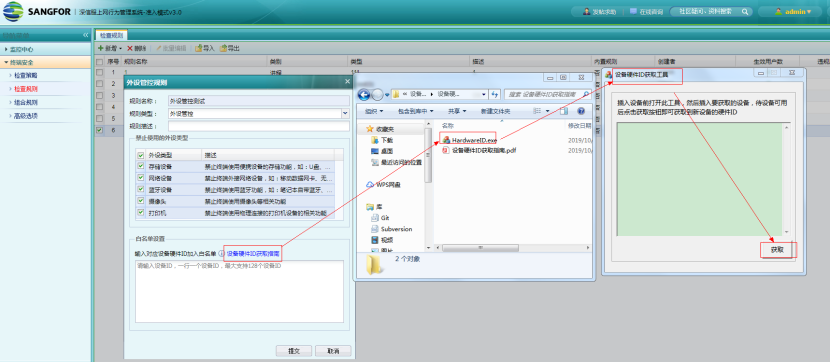Click the whitelist device ID text area
The height and width of the screenshot is (363, 830).
point(240,291)
